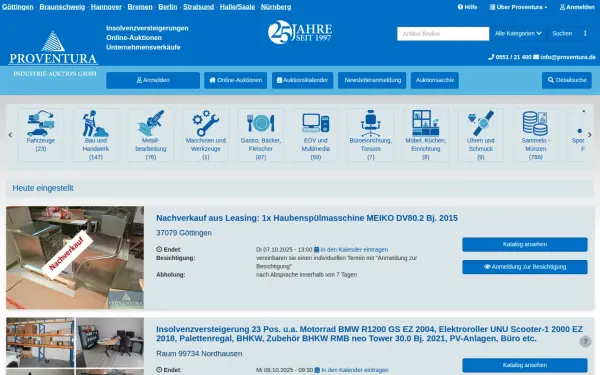Go to the Halle/Saale location link

237,7
